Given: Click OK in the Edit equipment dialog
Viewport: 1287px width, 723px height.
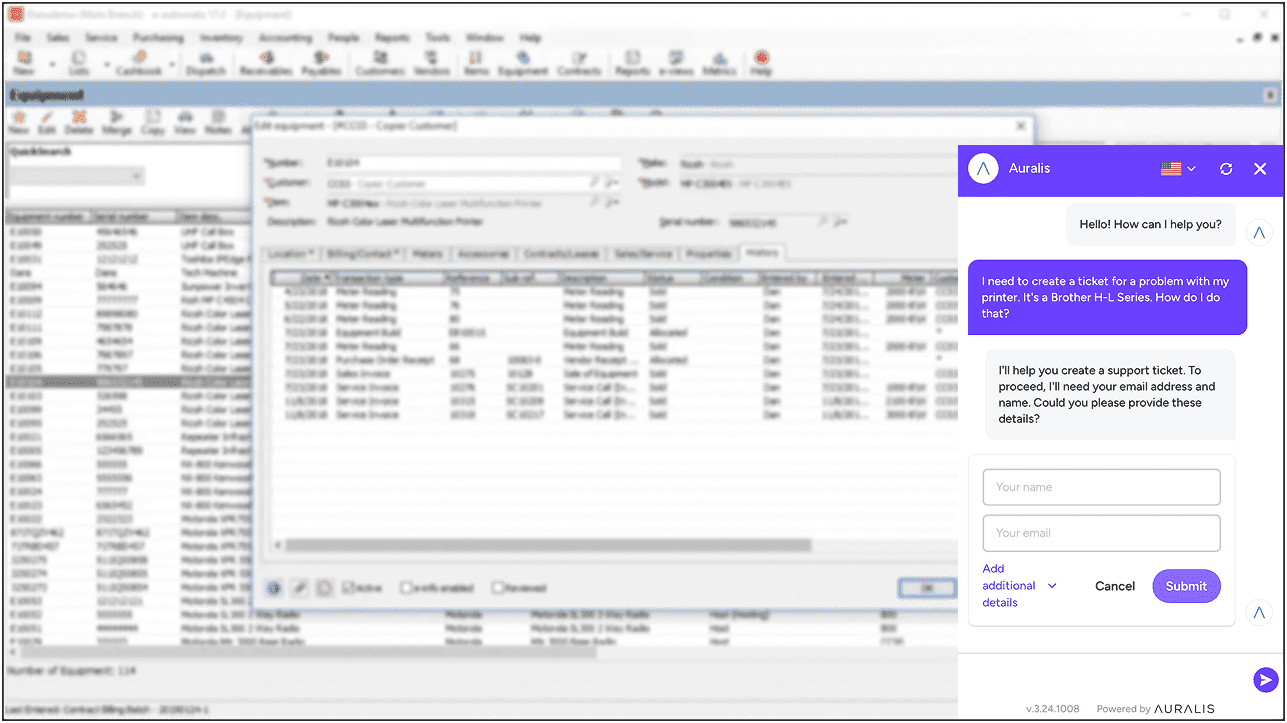Looking at the screenshot, I should (x=926, y=588).
